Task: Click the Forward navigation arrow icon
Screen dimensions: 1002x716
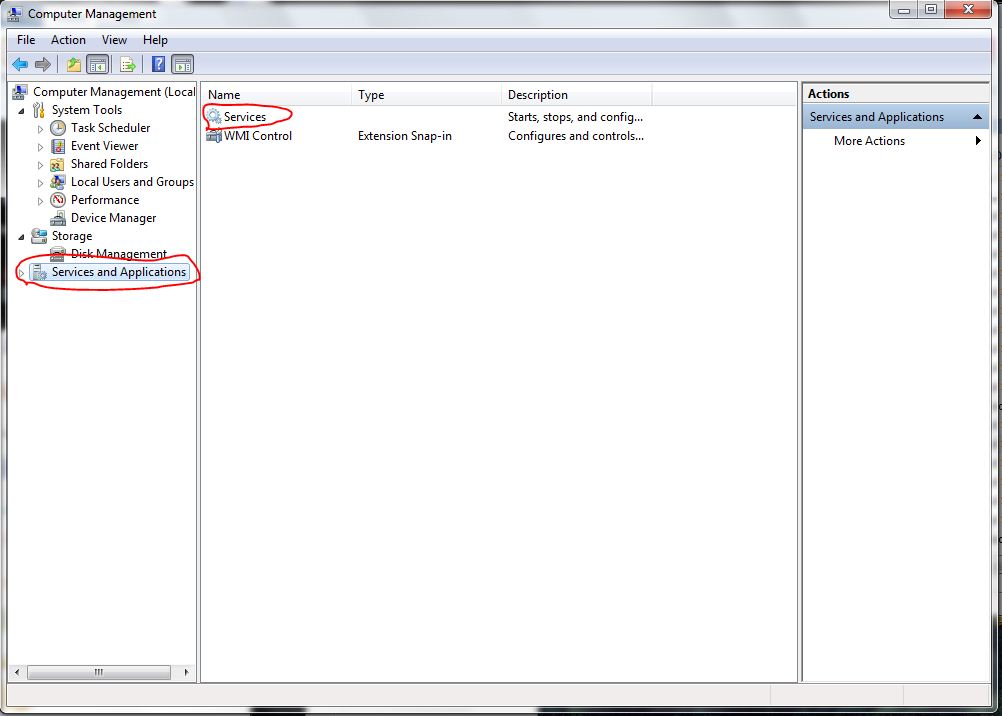Action: (x=44, y=64)
